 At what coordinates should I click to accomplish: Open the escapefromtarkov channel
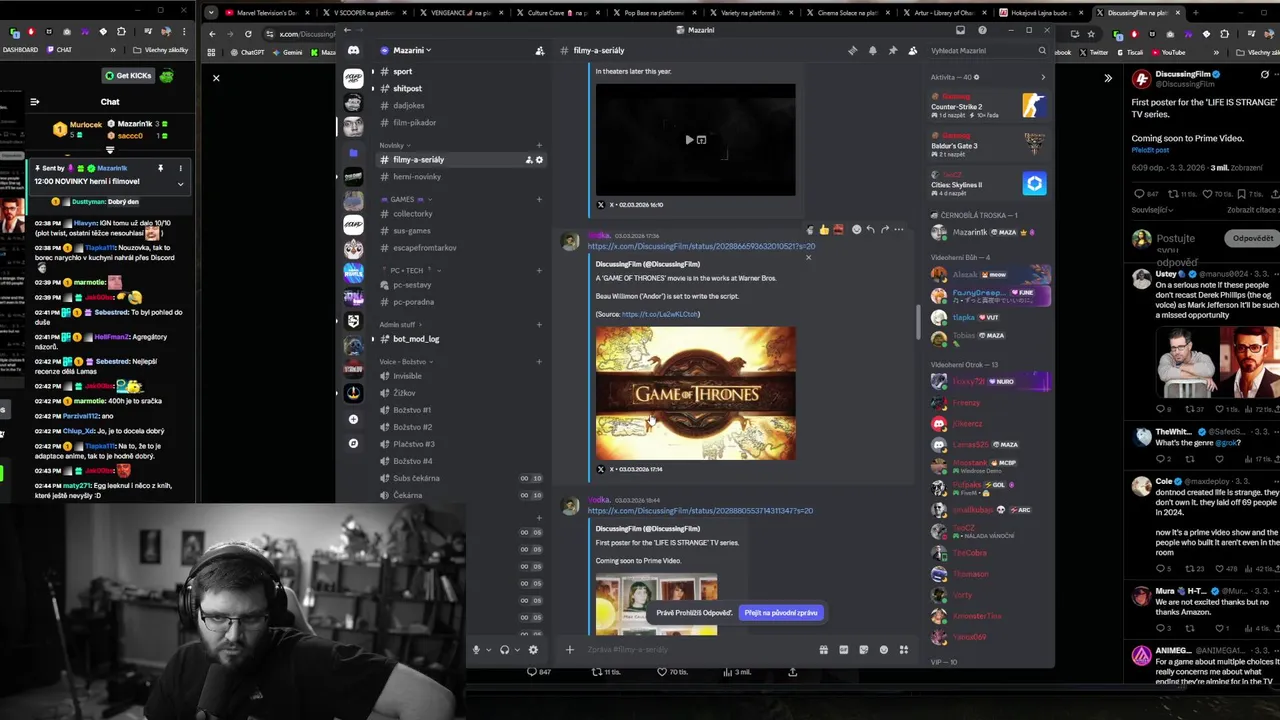[458, 248]
